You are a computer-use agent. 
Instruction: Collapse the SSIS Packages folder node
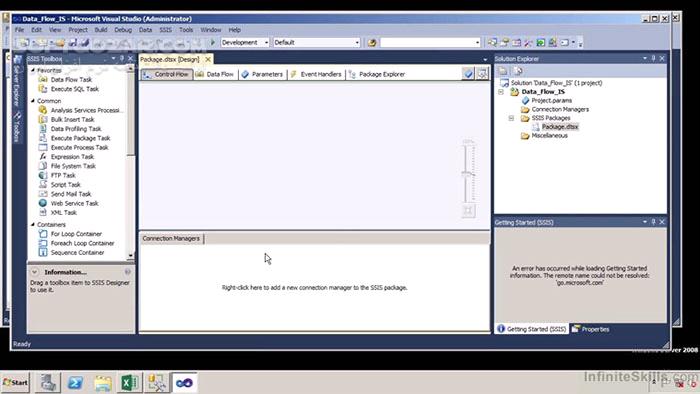click(512, 118)
